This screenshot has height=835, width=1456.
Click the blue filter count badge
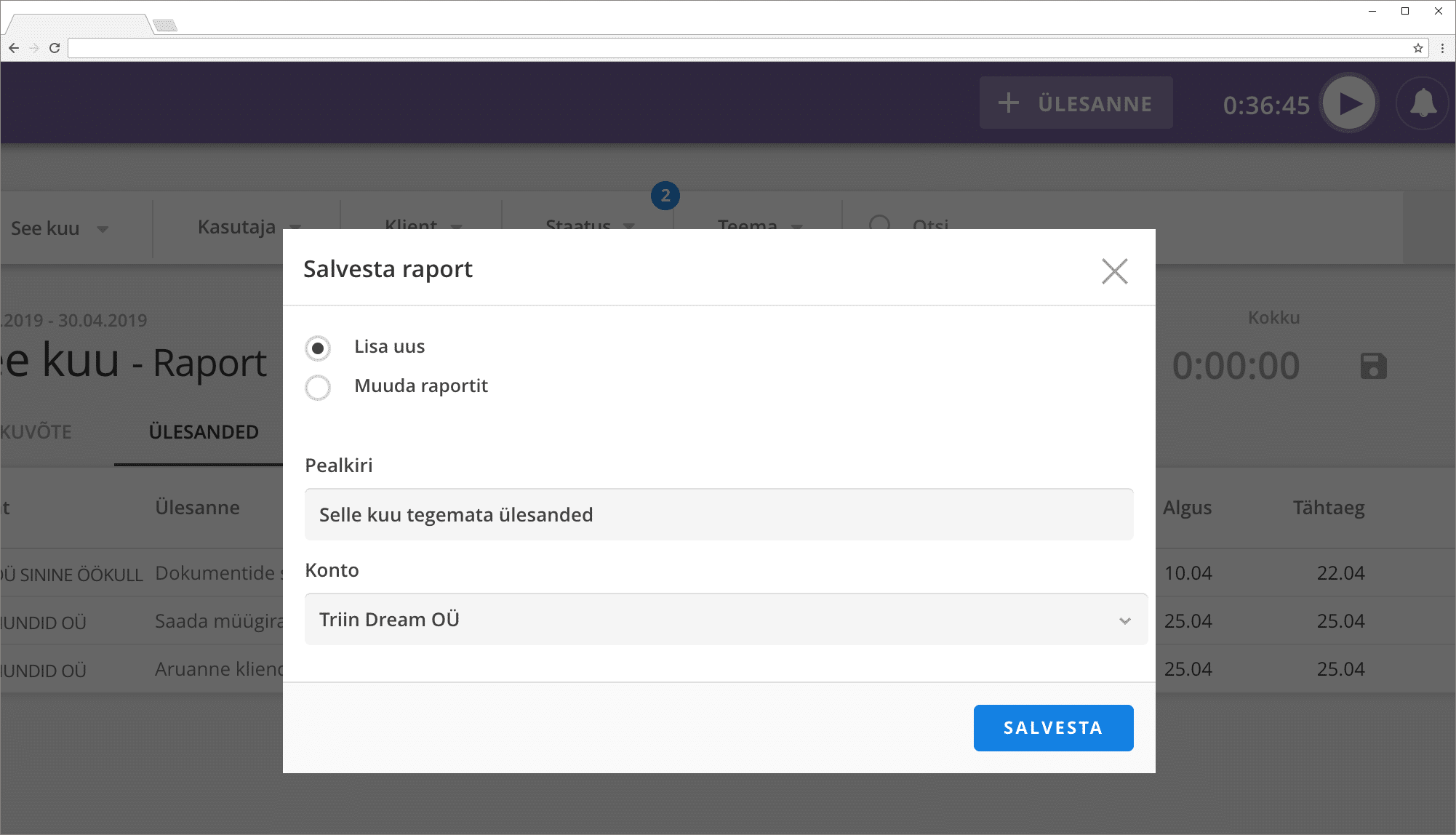[x=665, y=196]
